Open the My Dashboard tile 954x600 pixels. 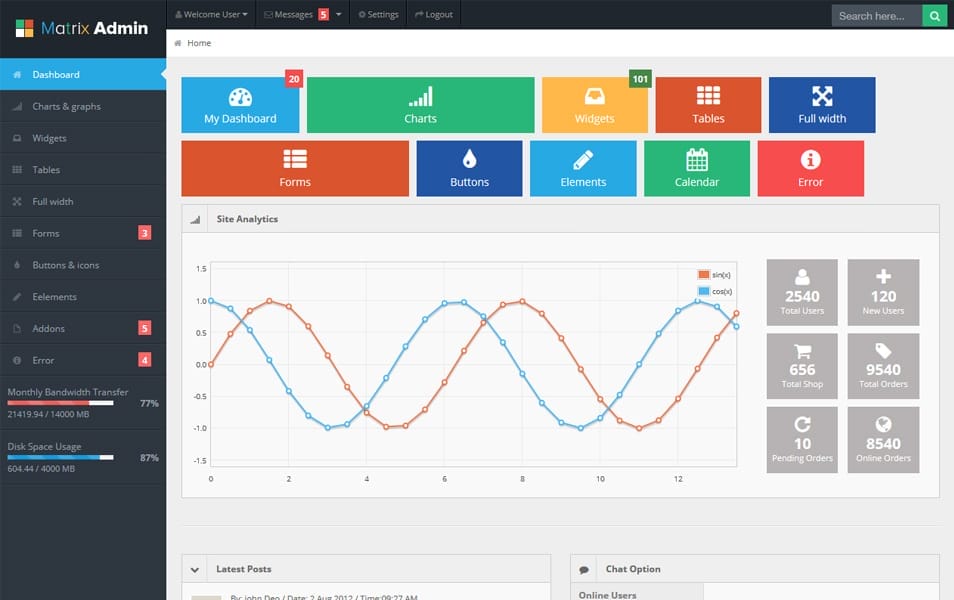click(240, 104)
